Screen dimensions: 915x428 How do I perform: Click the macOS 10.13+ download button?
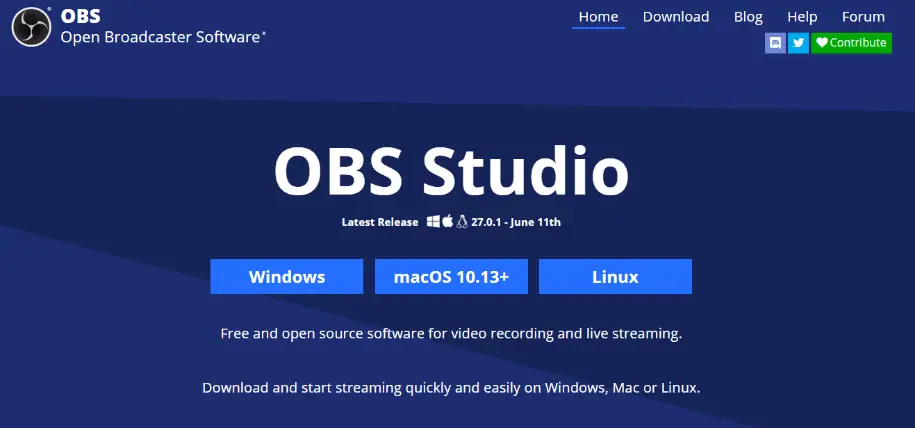point(451,276)
